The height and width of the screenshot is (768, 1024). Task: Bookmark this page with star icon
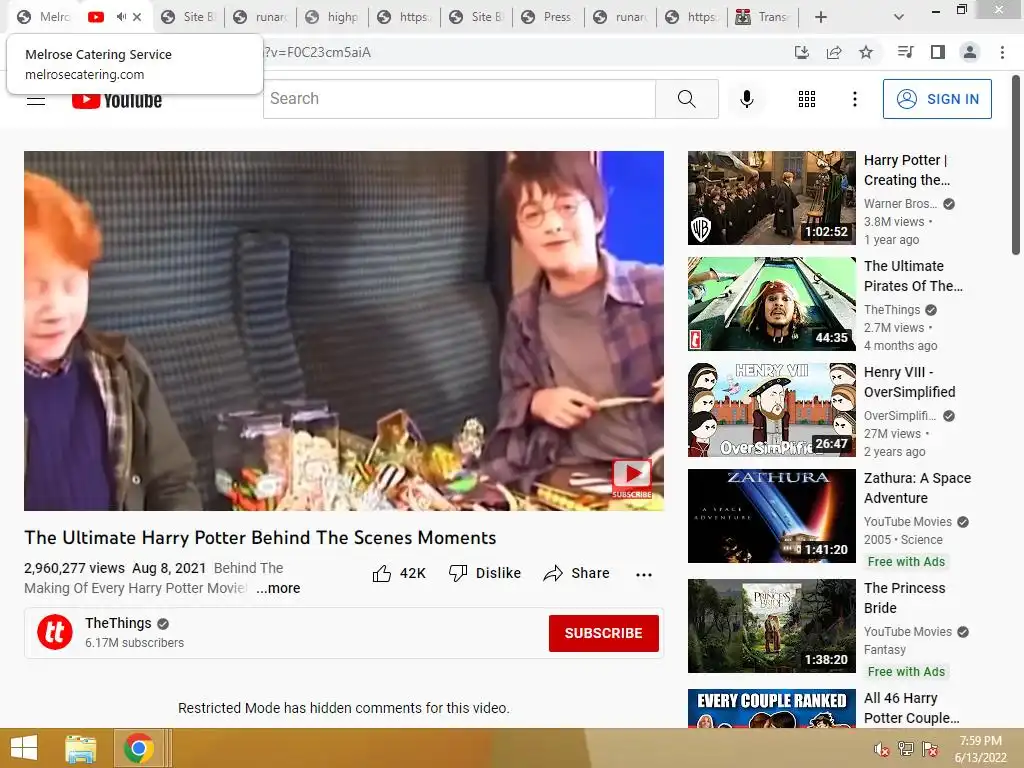[x=866, y=52]
